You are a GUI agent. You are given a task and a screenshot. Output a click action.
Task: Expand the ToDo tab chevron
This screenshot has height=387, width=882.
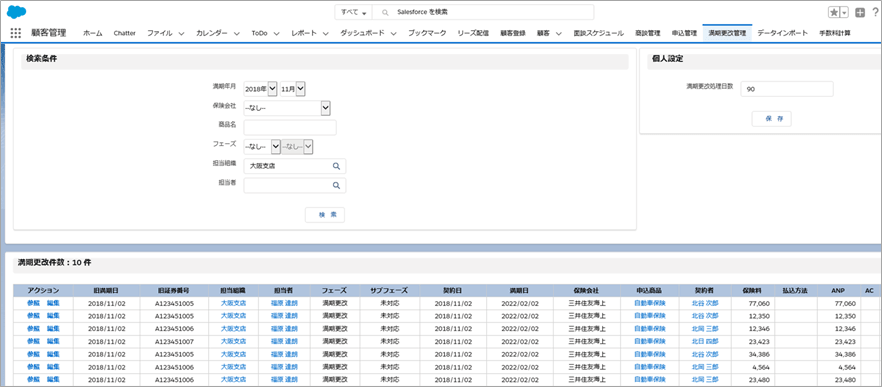click(276, 34)
